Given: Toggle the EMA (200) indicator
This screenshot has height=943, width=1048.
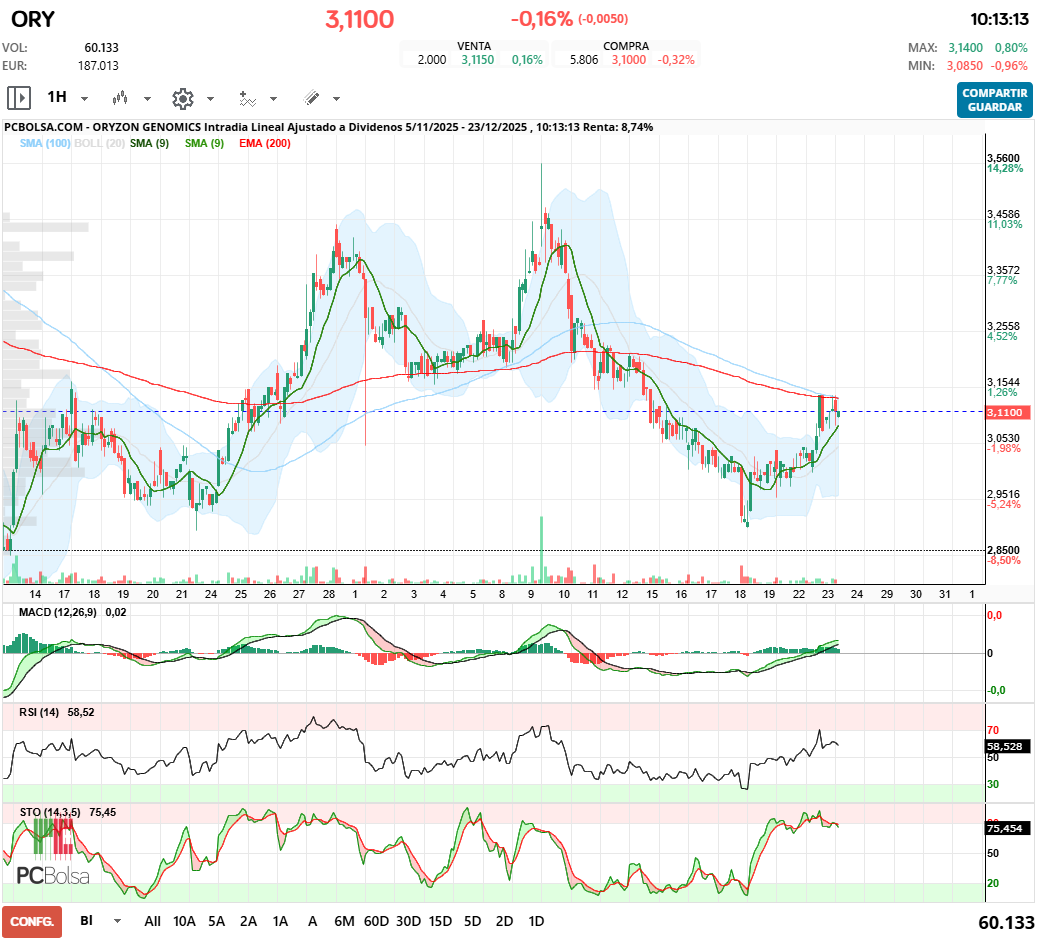Looking at the screenshot, I should pyautogui.click(x=265, y=143).
